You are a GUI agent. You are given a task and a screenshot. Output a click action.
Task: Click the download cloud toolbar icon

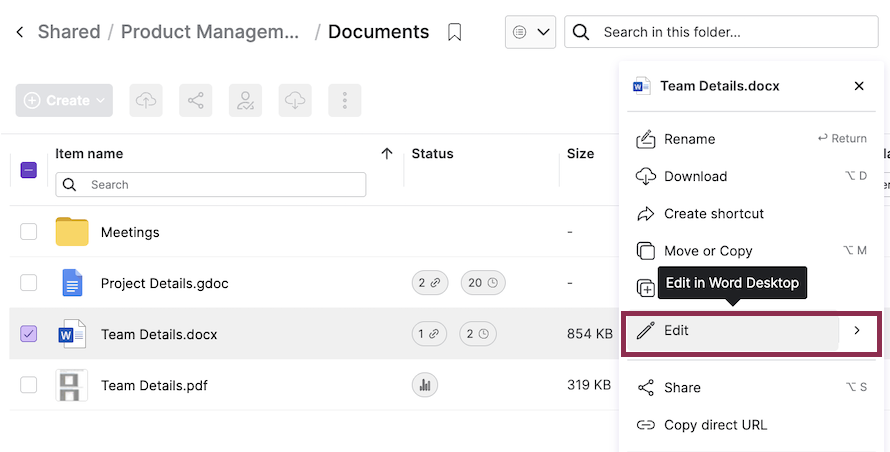coord(295,100)
